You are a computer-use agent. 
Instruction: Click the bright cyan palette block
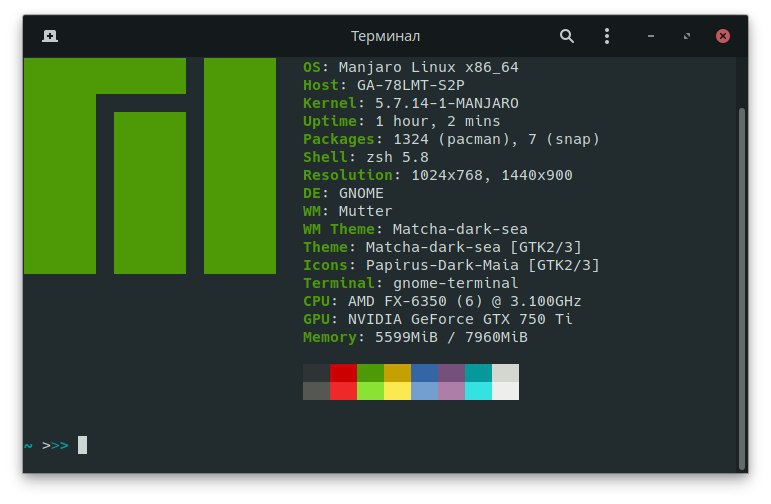478,391
